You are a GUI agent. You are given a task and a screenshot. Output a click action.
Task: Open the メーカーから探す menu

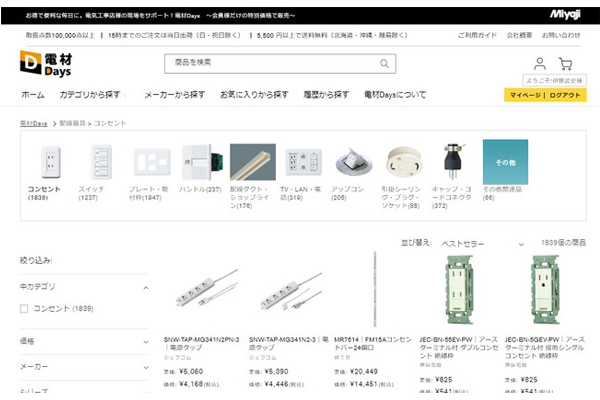click(x=175, y=95)
